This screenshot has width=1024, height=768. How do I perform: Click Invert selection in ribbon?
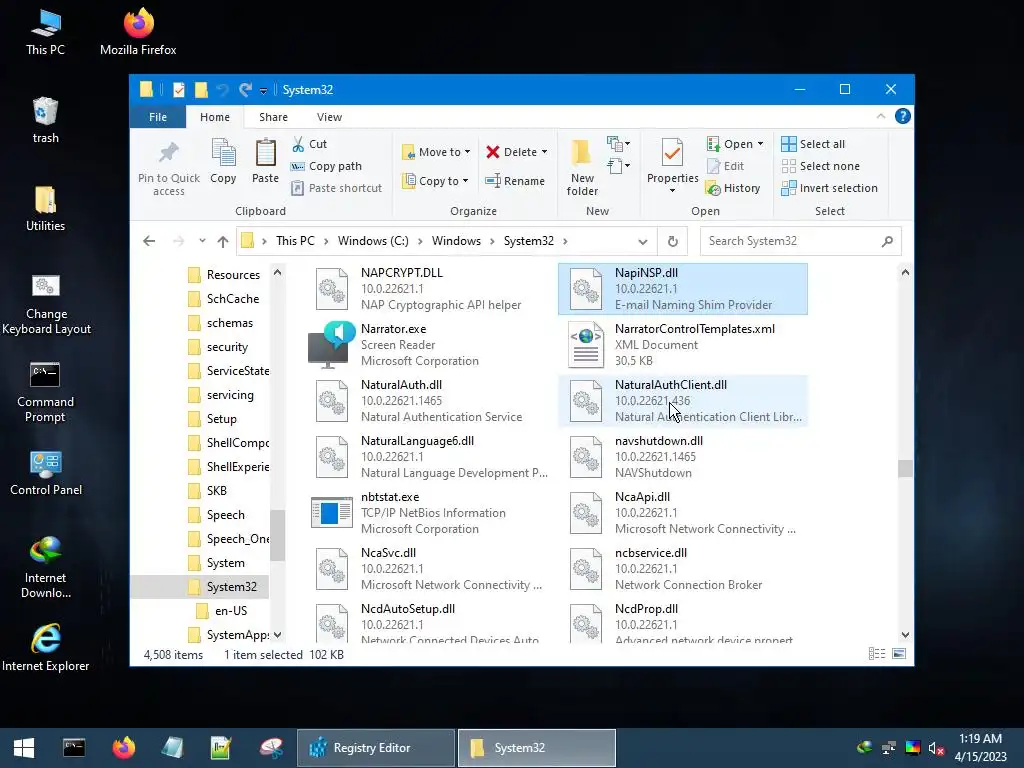829,188
